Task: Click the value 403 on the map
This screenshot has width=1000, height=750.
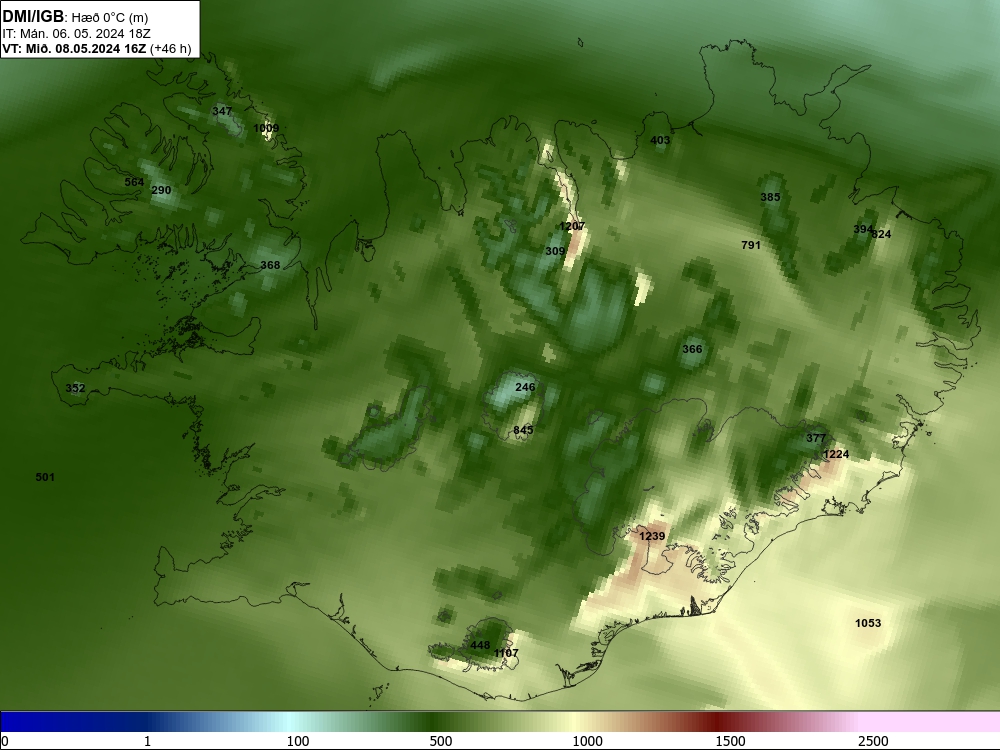Action: (660, 140)
